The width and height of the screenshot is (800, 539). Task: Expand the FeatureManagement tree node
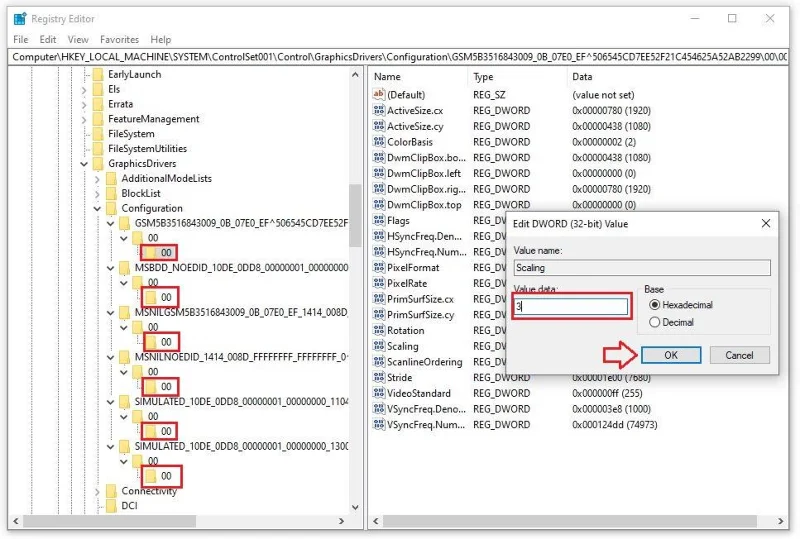pos(84,119)
